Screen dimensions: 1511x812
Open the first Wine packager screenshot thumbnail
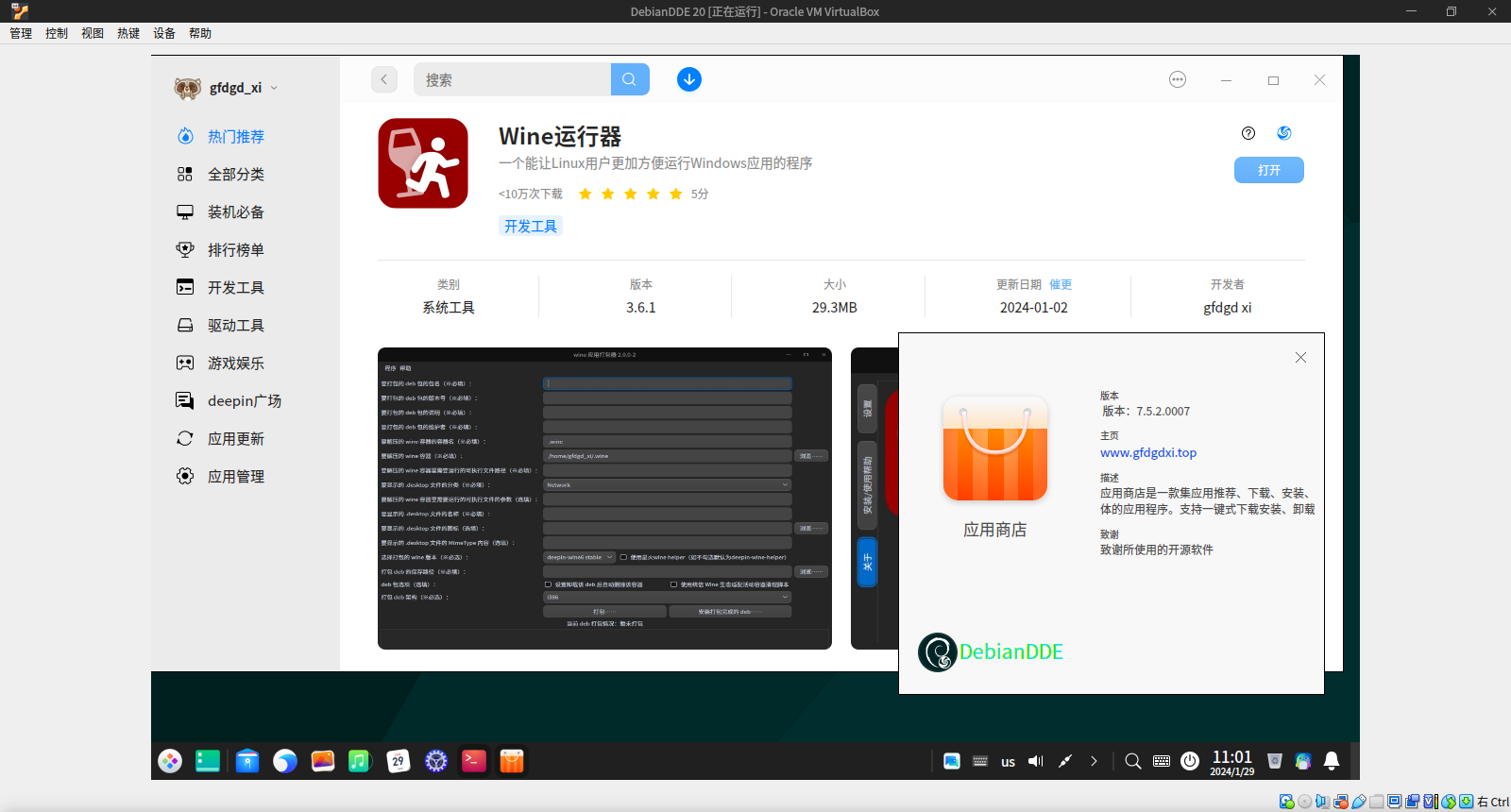coord(604,499)
